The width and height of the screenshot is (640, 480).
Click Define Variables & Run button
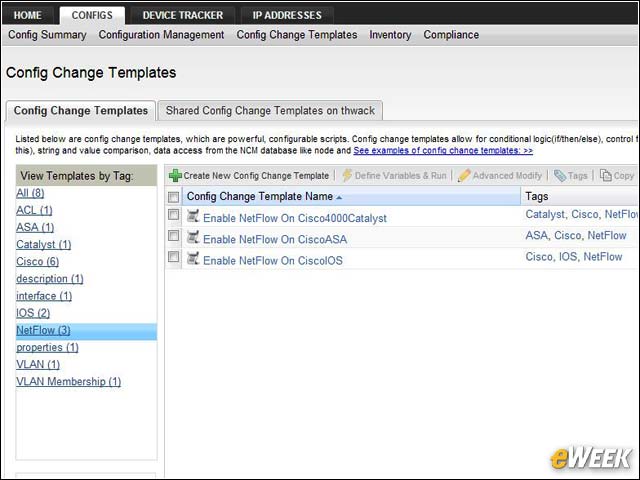click(394, 176)
